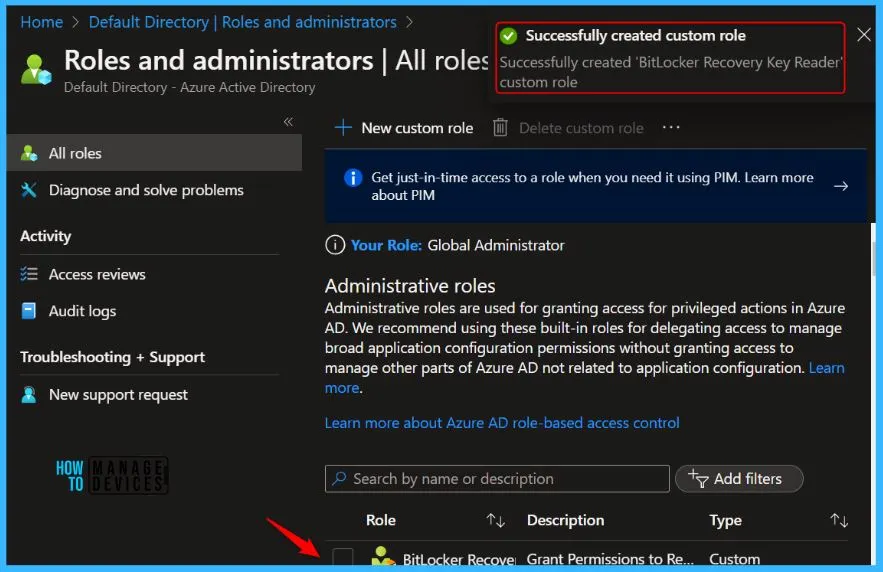Click the Your Role info icon
Screen dimensions: 883x572
pyautogui.click(x=335, y=245)
